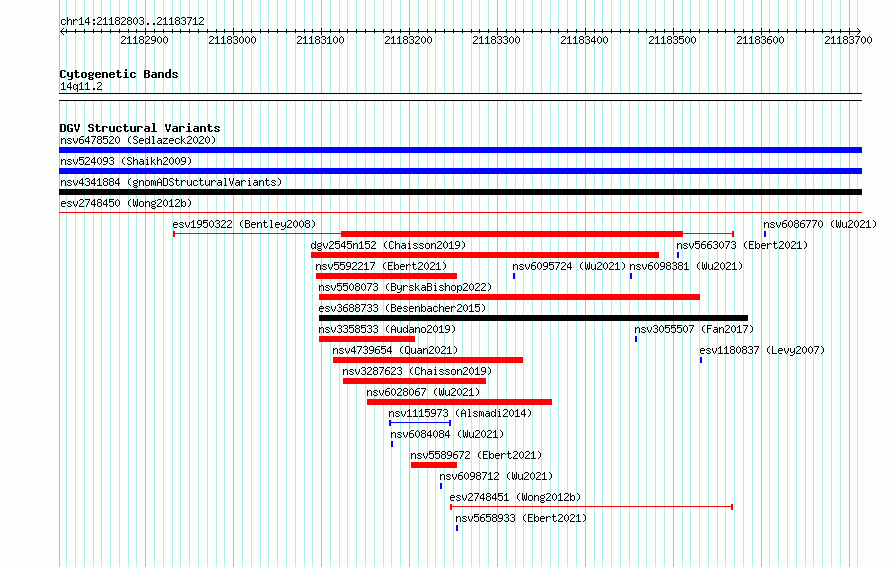The width and height of the screenshot is (890, 567).
Task: Open nsv5592217 (Ebert2021) label
Action: pyautogui.click(x=381, y=266)
